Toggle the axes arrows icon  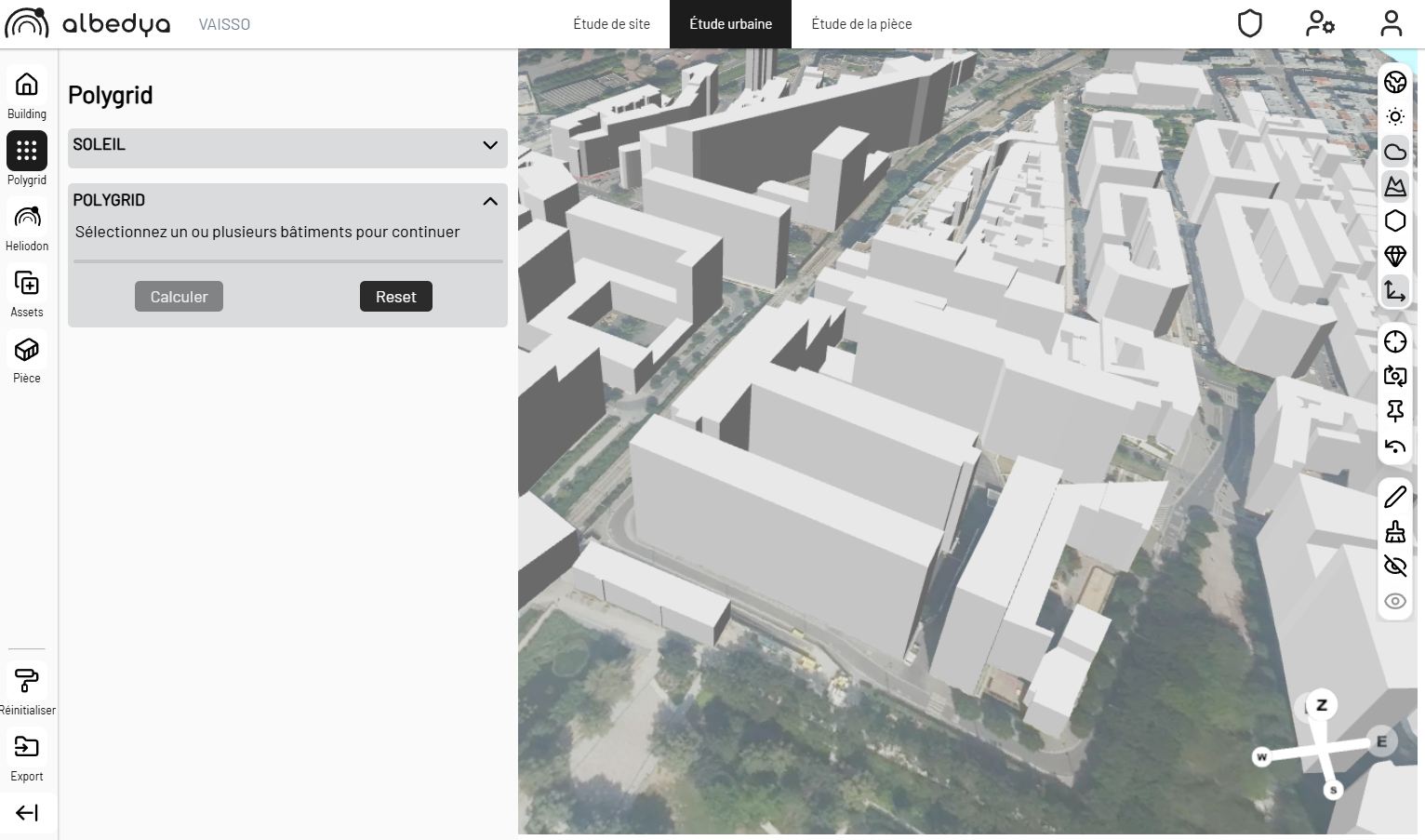1395,291
